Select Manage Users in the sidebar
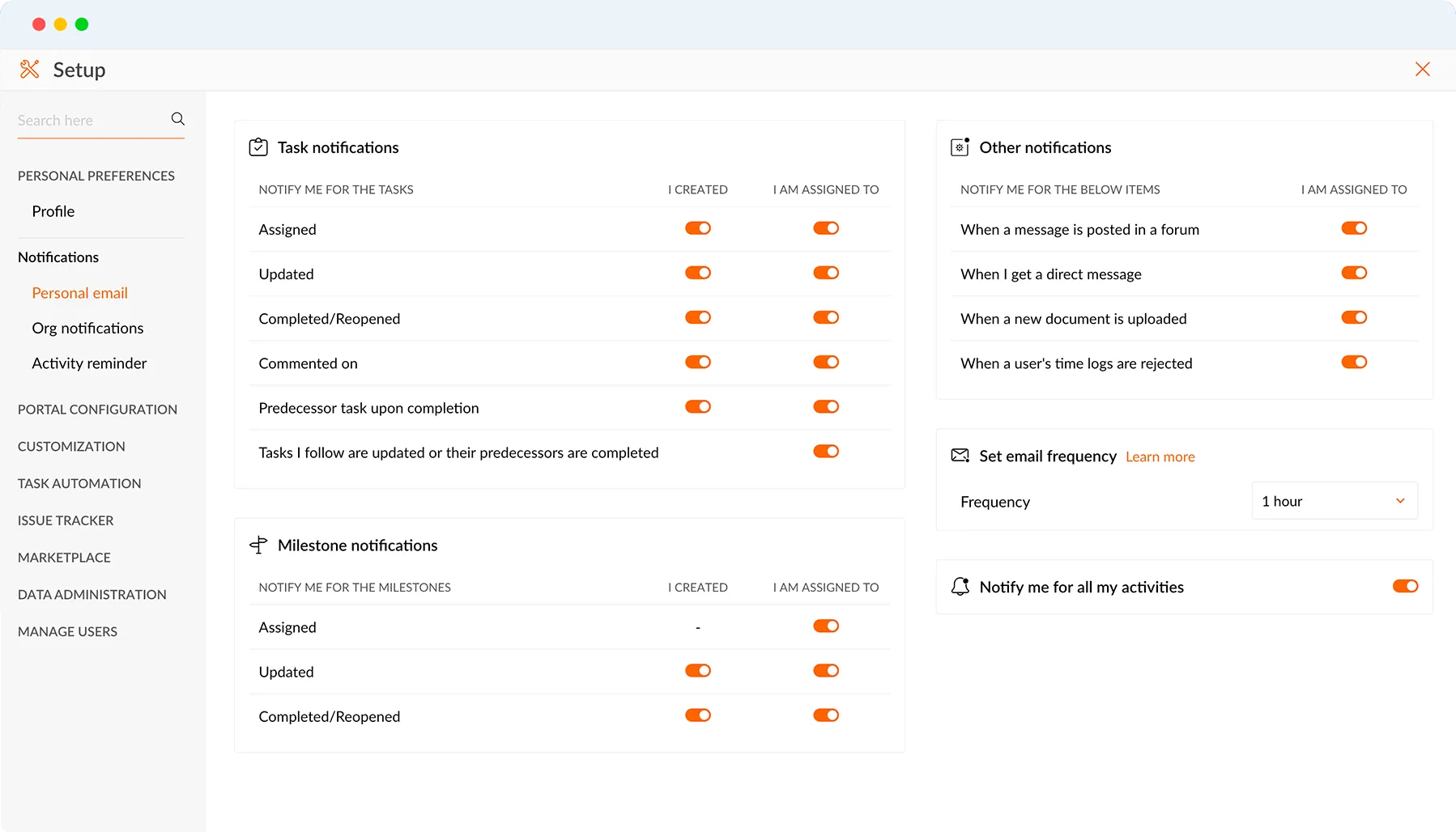This screenshot has height=832, width=1456. (67, 631)
